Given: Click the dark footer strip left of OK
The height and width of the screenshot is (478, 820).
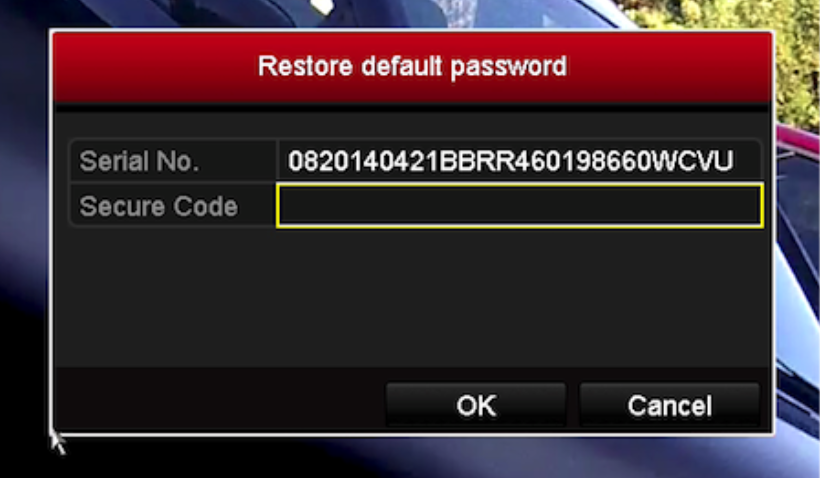Looking at the screenshot, I should (x=220, y=400).
